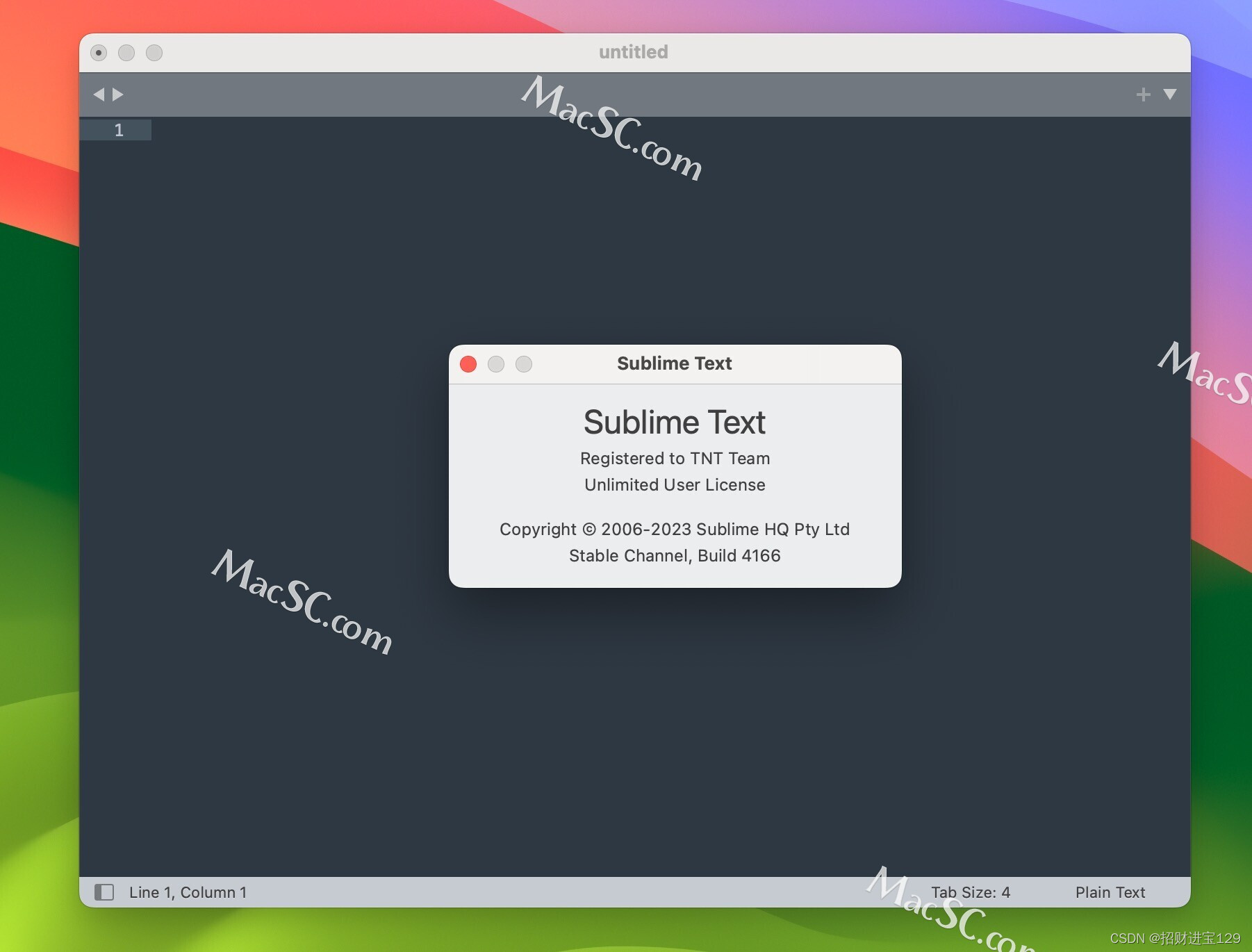Zoom the untitled editor window
The image size is (1252, 952).
tap(154, 53)
